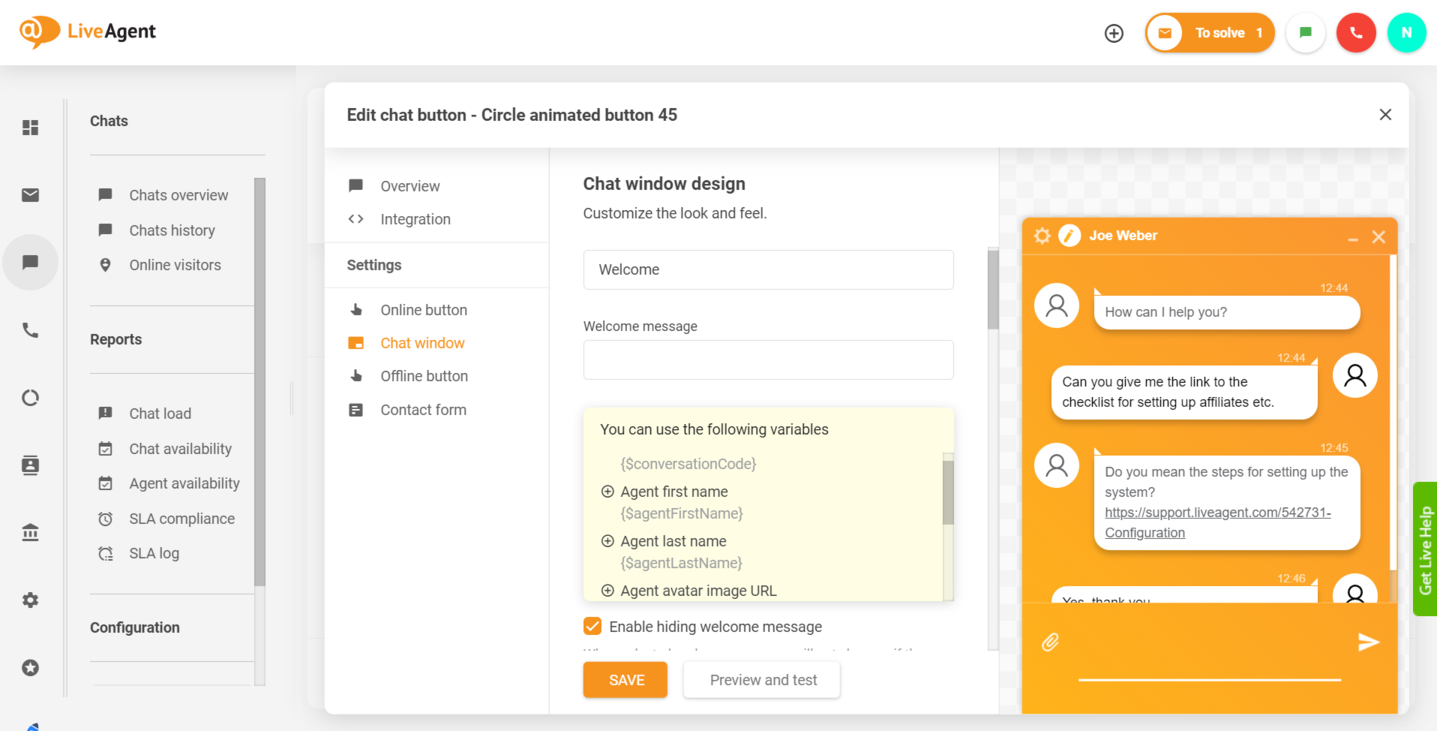The width and height of the screenshot is (1437, 731).
Task: Click the red phone button in header
Action: tap(1356, 33)
